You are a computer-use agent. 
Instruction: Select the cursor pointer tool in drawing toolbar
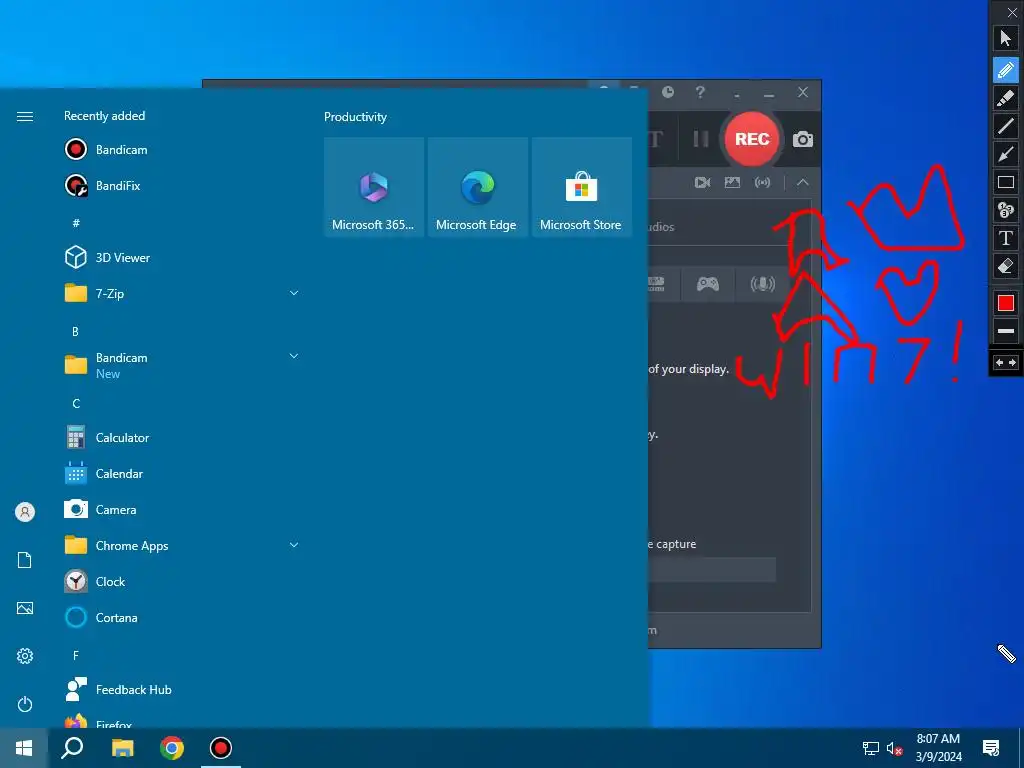(1006, 38)
